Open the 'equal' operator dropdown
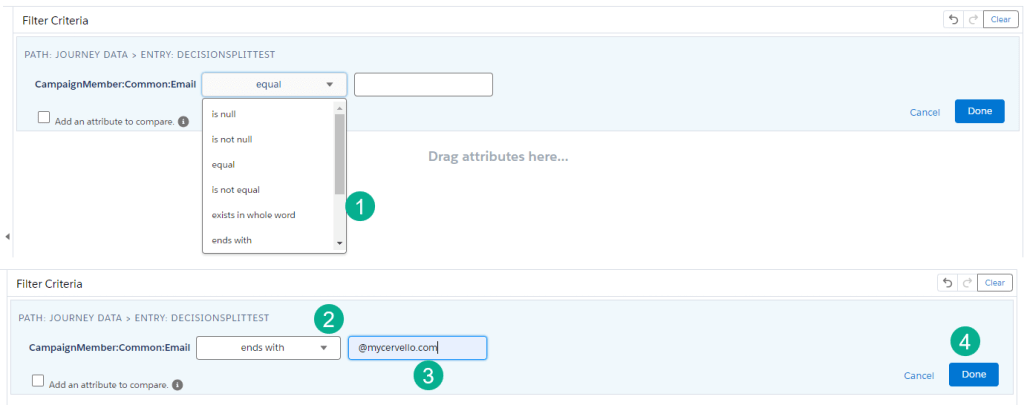1024x405 pixels. point(274,85)
